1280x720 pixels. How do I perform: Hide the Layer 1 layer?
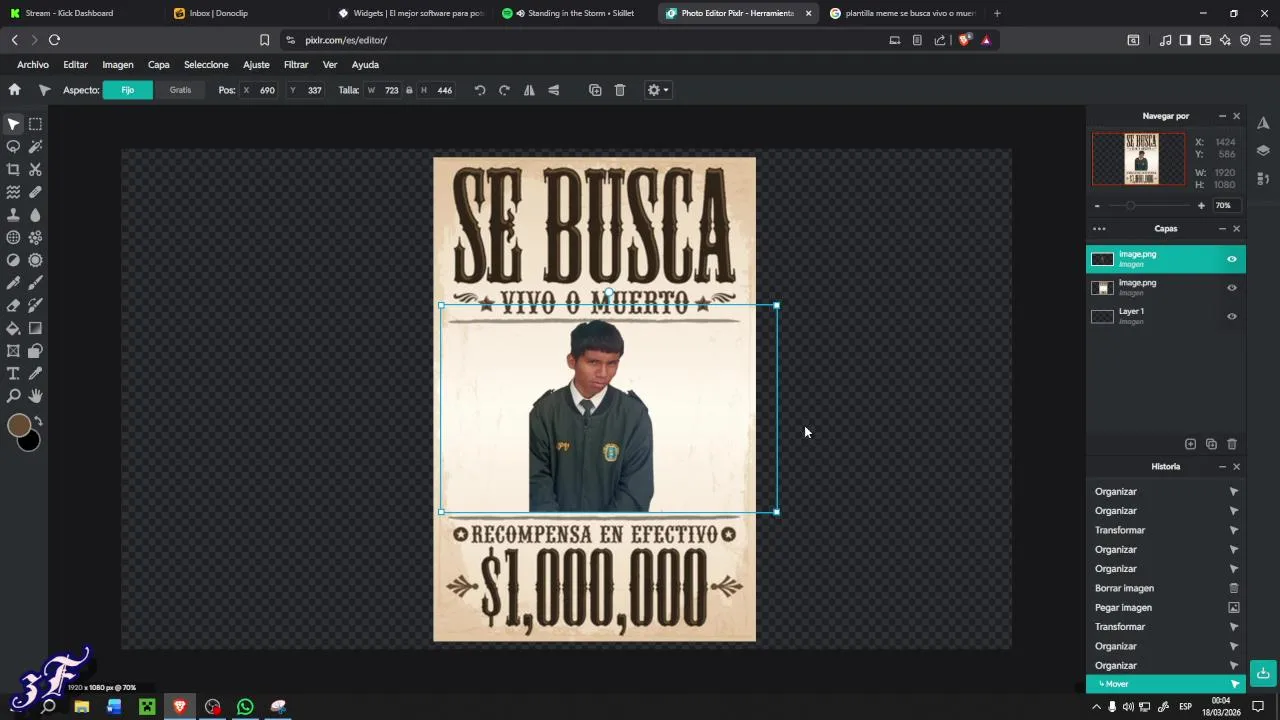1231,317
